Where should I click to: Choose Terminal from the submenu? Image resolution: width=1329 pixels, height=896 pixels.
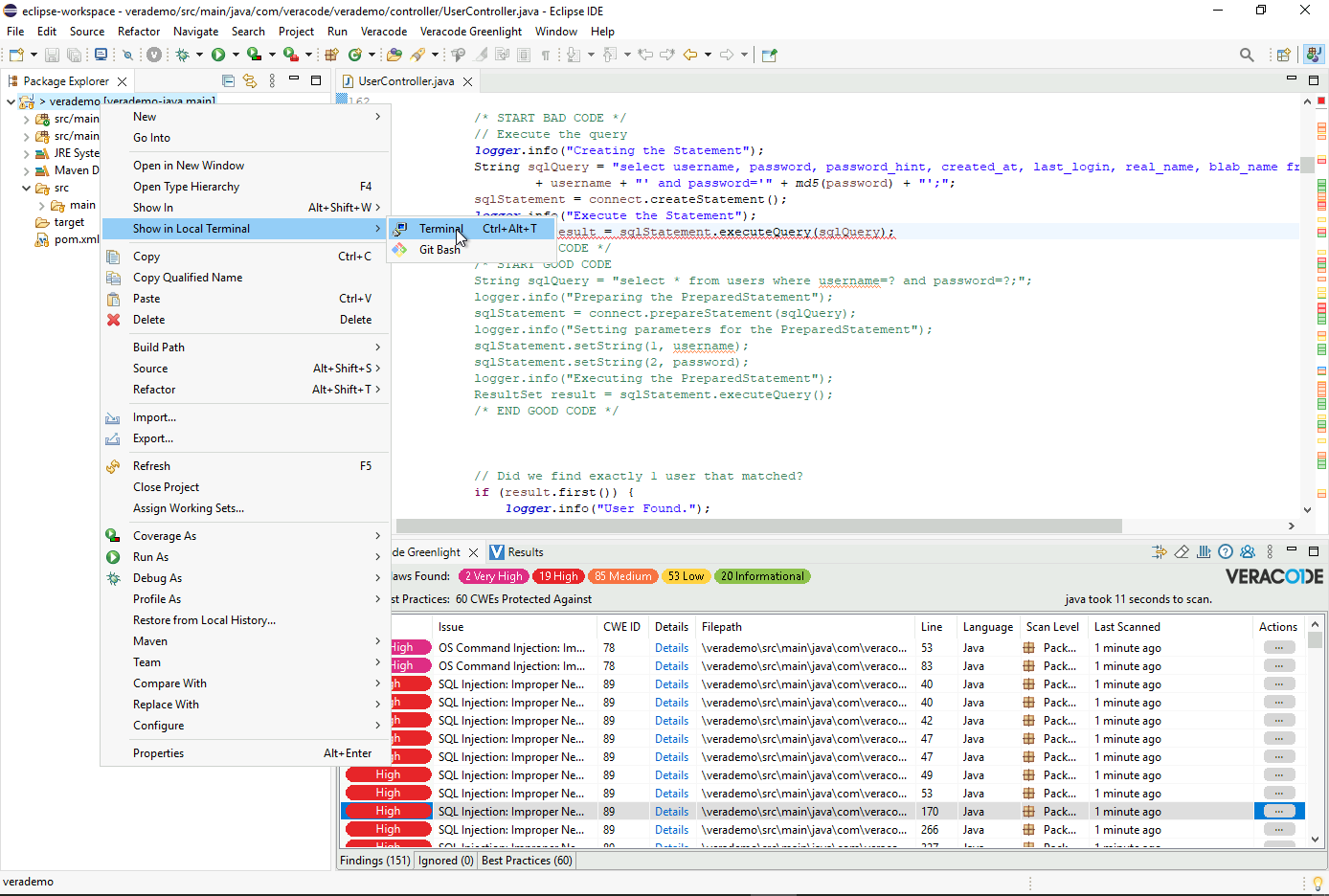472,229
